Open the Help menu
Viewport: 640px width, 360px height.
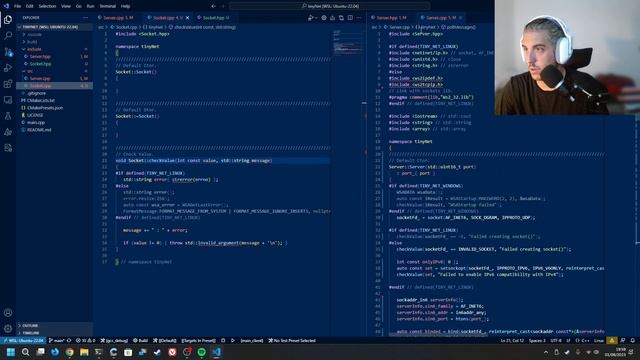pyautogui.click(x=126, y=6)
